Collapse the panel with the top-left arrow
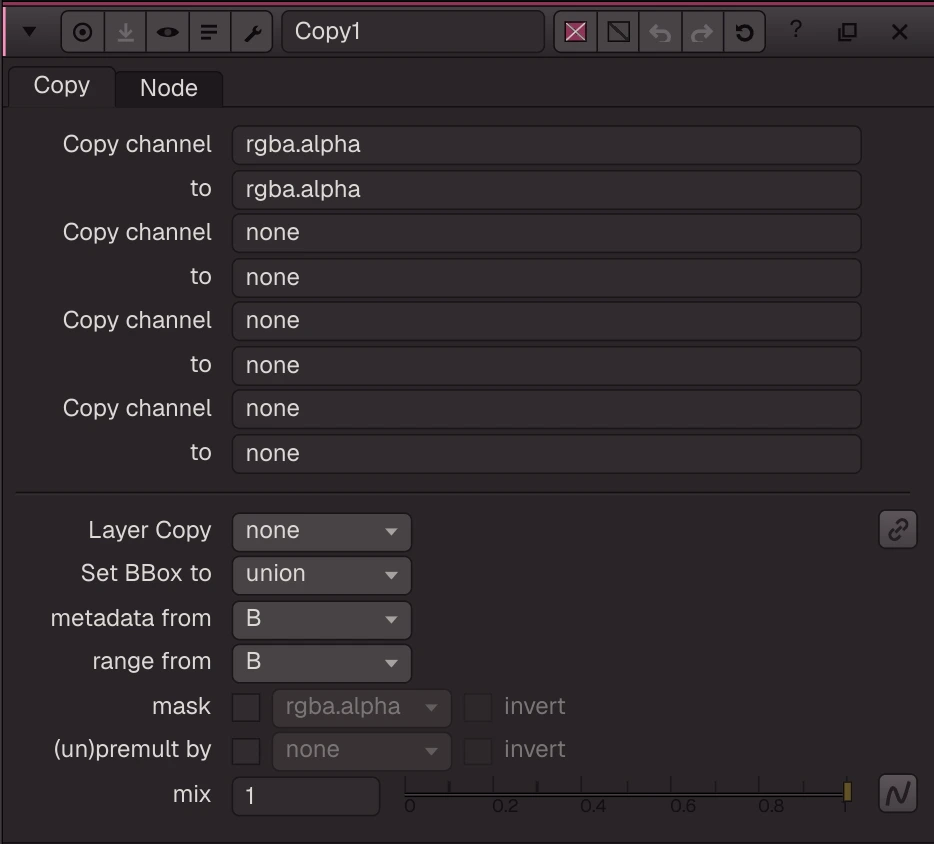 29,32
